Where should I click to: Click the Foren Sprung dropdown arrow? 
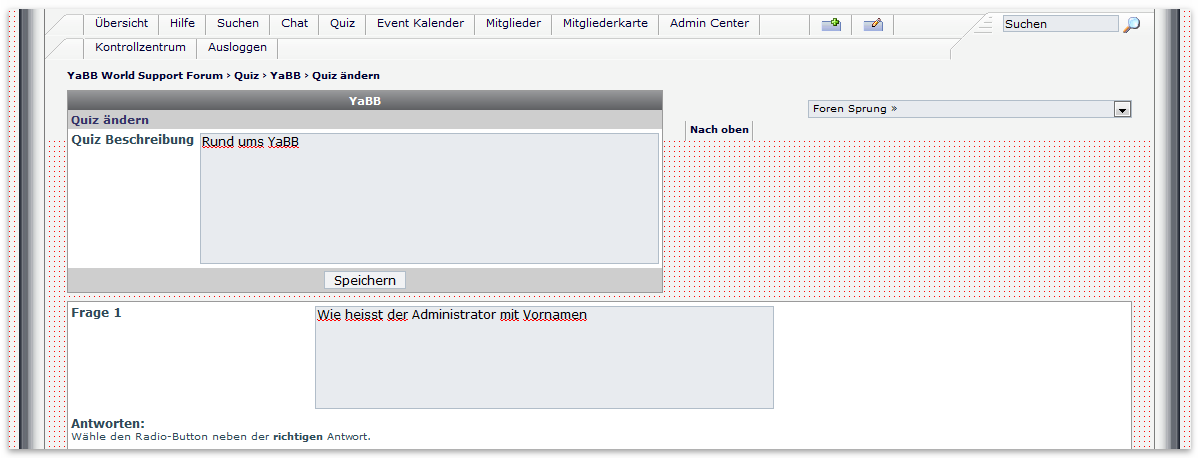(x=1122, y=109)
